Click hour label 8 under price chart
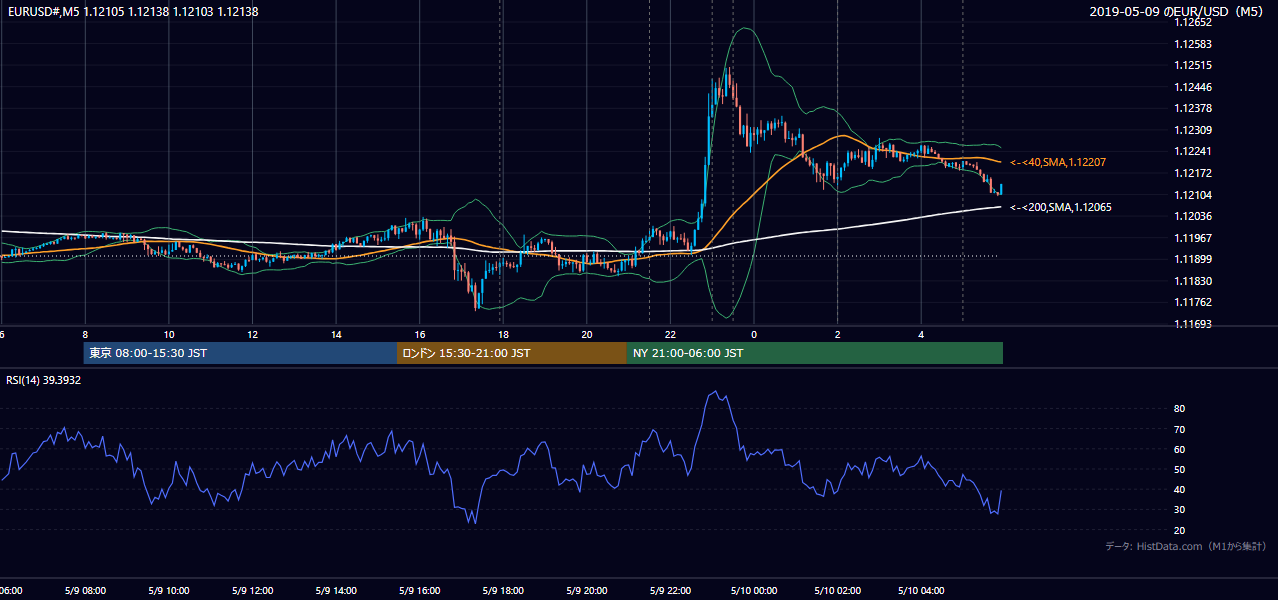The height and width of the screenshot is (600, 1278). pos(85,335)
